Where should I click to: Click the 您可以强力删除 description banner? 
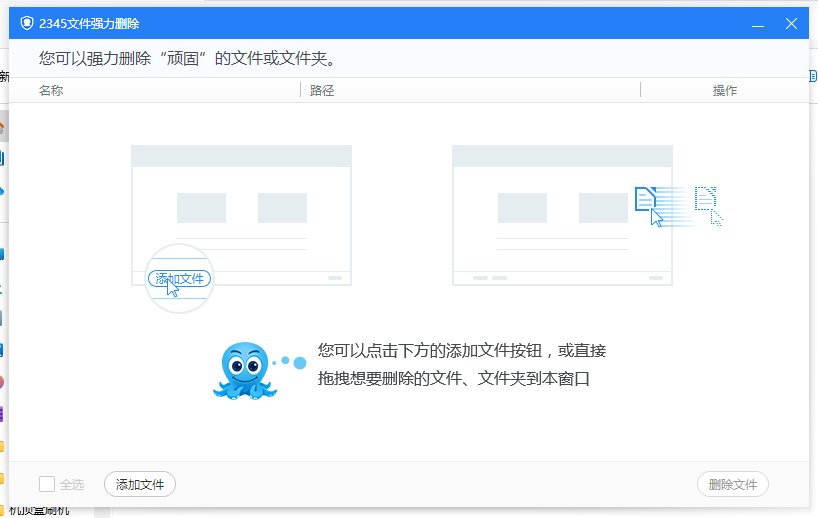(187, 59)
